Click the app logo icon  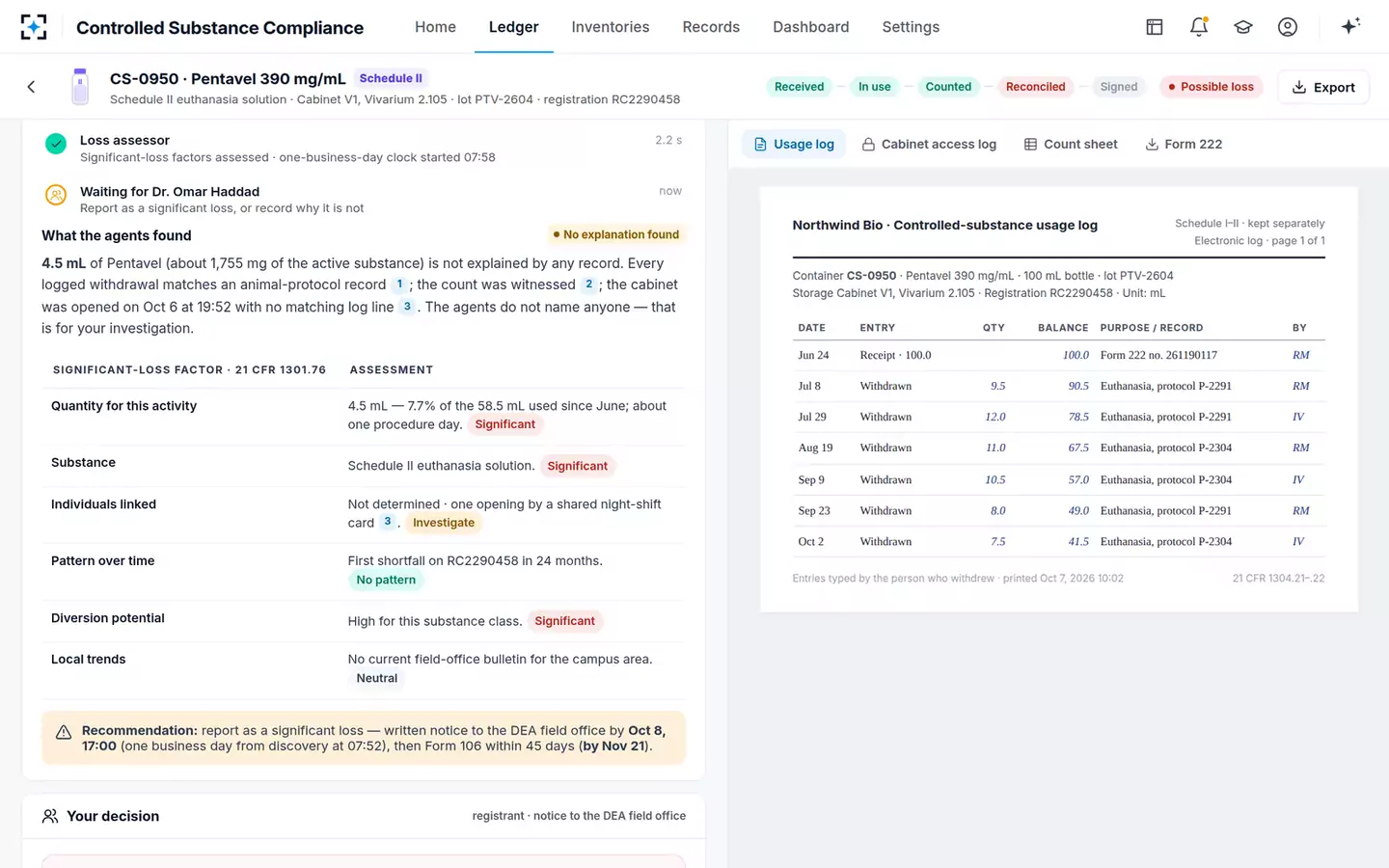(x=34, y=27)
